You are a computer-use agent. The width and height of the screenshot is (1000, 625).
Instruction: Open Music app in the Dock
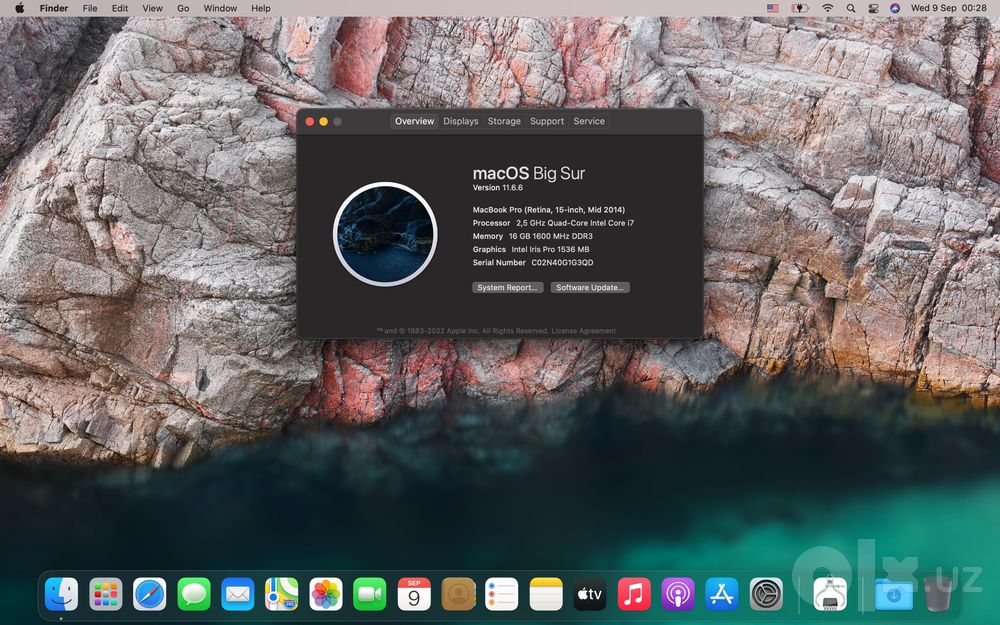(x=634, y=594)
